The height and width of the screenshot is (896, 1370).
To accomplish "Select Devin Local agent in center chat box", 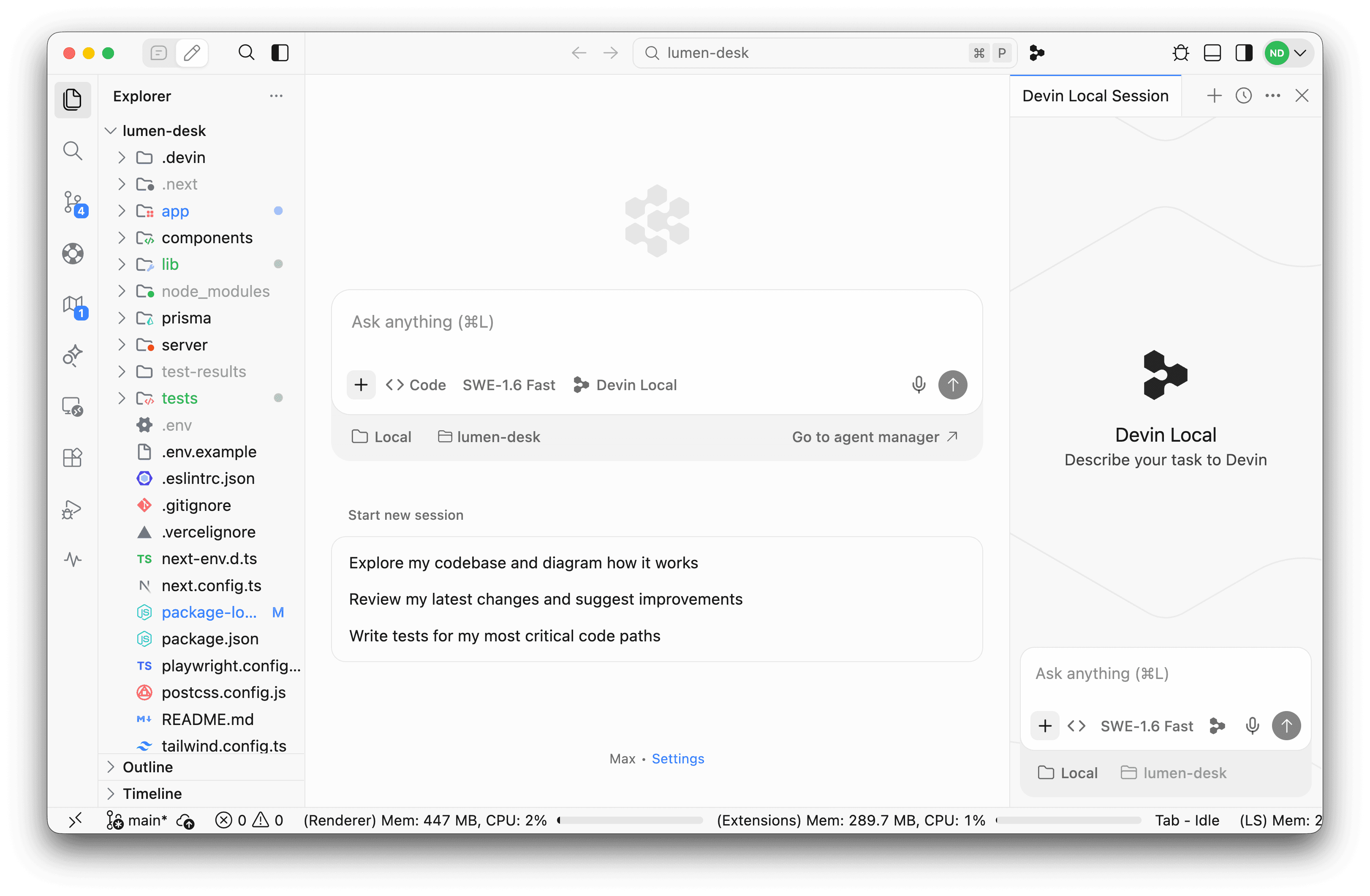I will coord(626,384).
